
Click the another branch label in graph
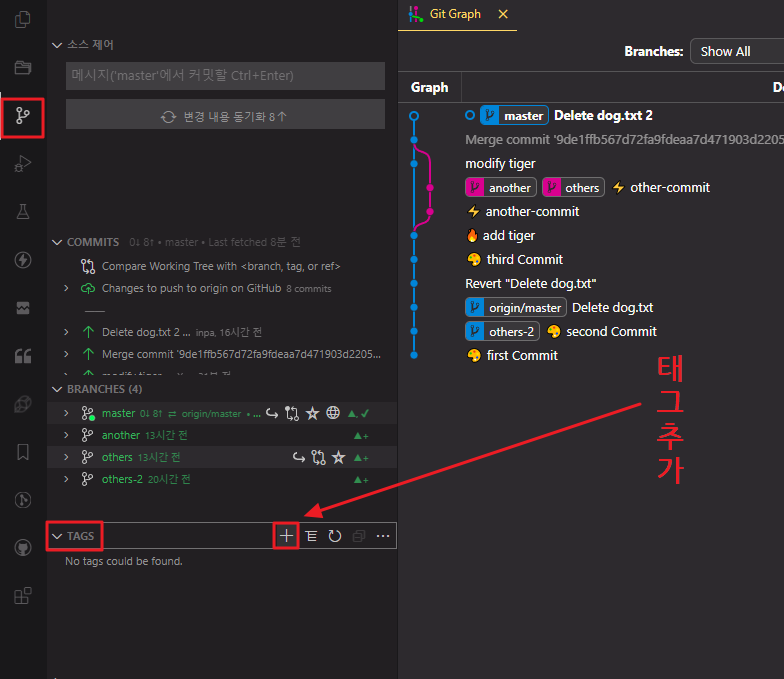pyautogui.click(x=500, y=188)
